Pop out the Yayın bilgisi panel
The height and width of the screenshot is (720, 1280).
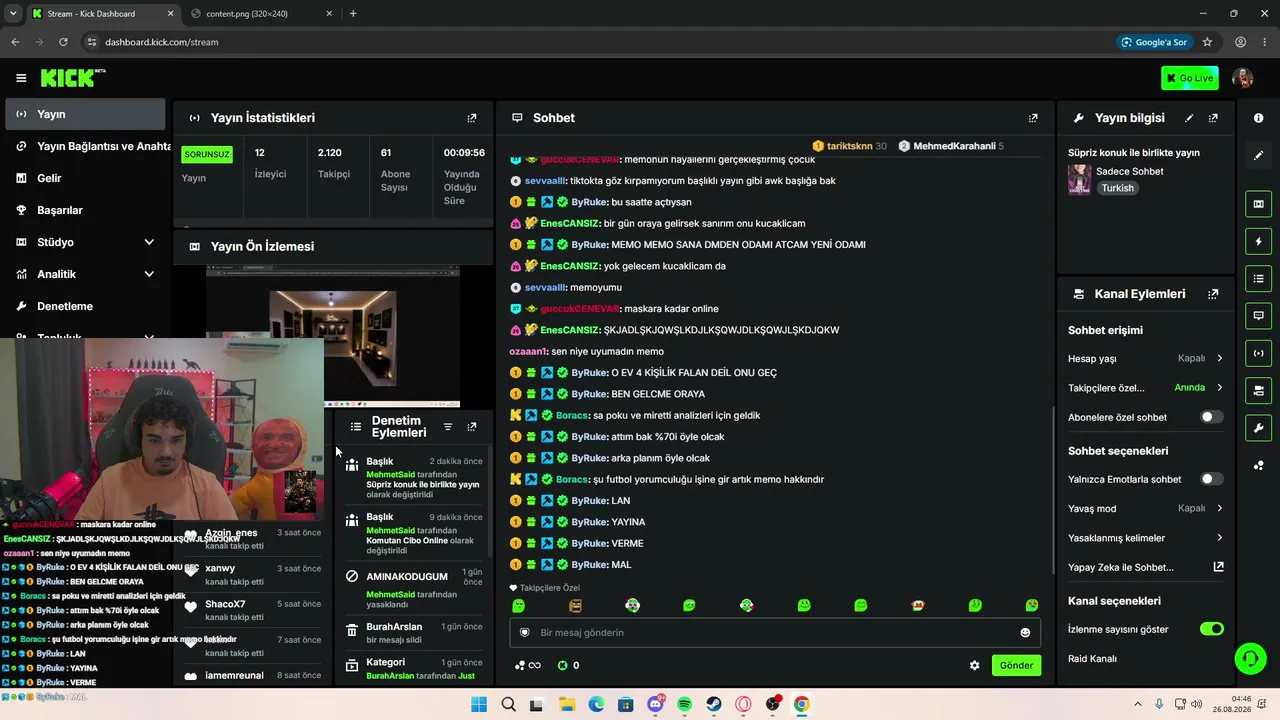[1213, 118]
